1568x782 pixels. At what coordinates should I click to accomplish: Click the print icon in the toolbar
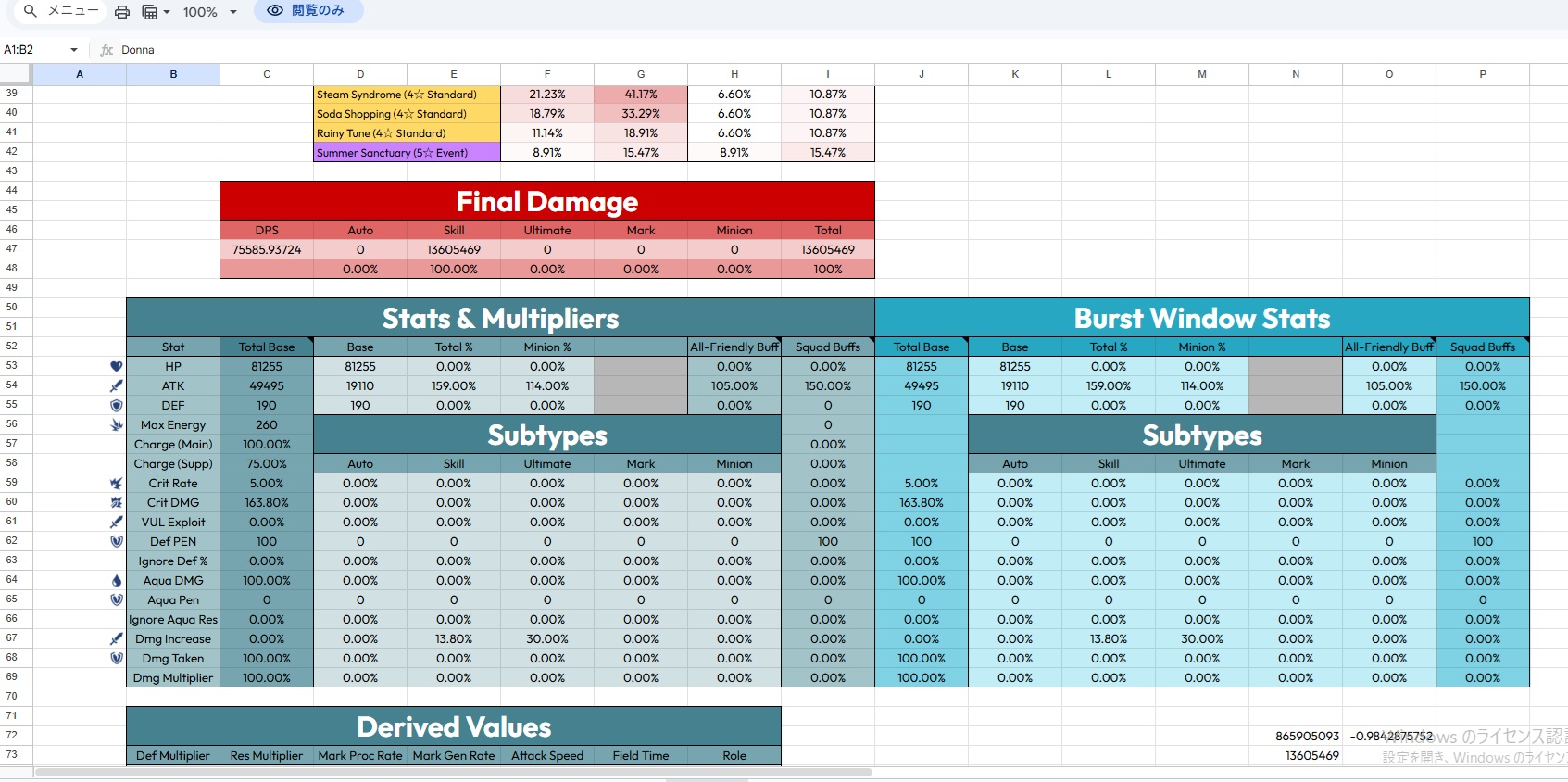click(x=122, y=12)
